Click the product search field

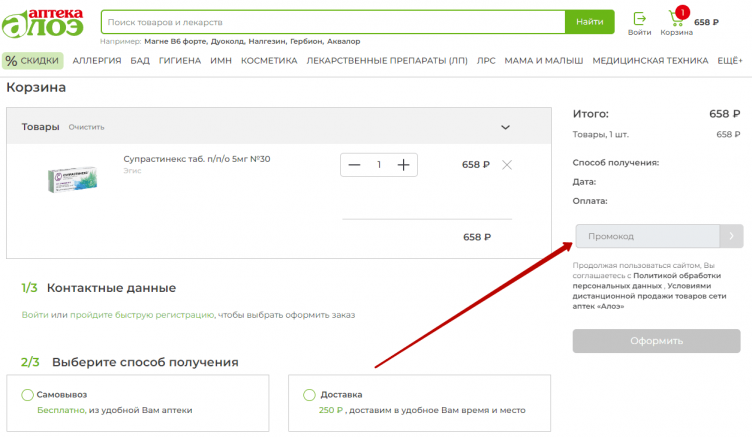click(x=332, y=21)
